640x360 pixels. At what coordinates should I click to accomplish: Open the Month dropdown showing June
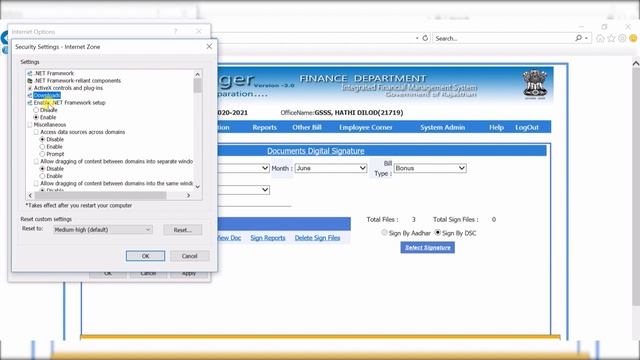click(331, 168)
